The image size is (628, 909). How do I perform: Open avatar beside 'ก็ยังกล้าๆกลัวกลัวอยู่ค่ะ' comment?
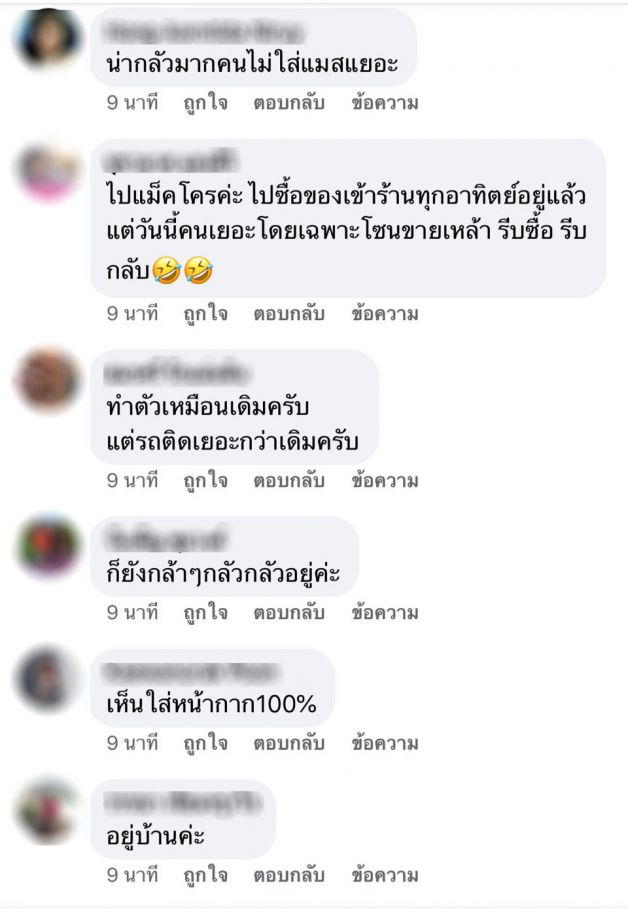[x=46, y=546]
